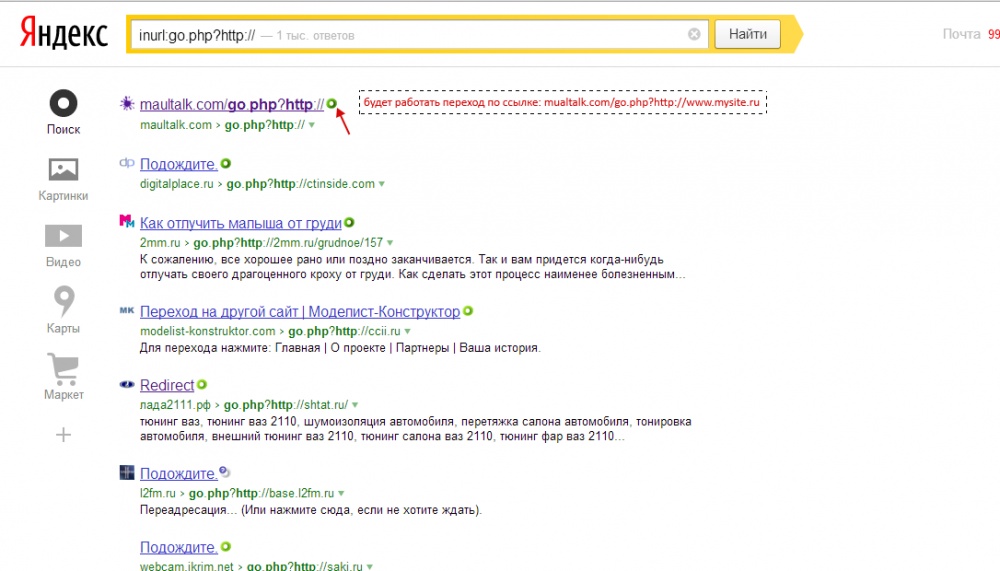This screenshot has width=1000, height=571.
Task: Expand dropdown arrow after ctinside.com URL
Action: (381, 184)
